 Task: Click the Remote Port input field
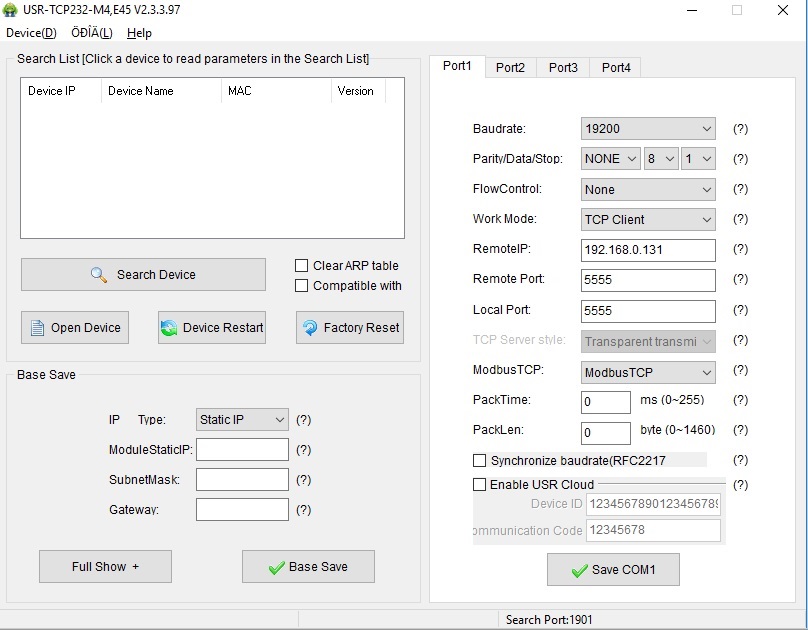pyautogui.click(x=648, y=280)
